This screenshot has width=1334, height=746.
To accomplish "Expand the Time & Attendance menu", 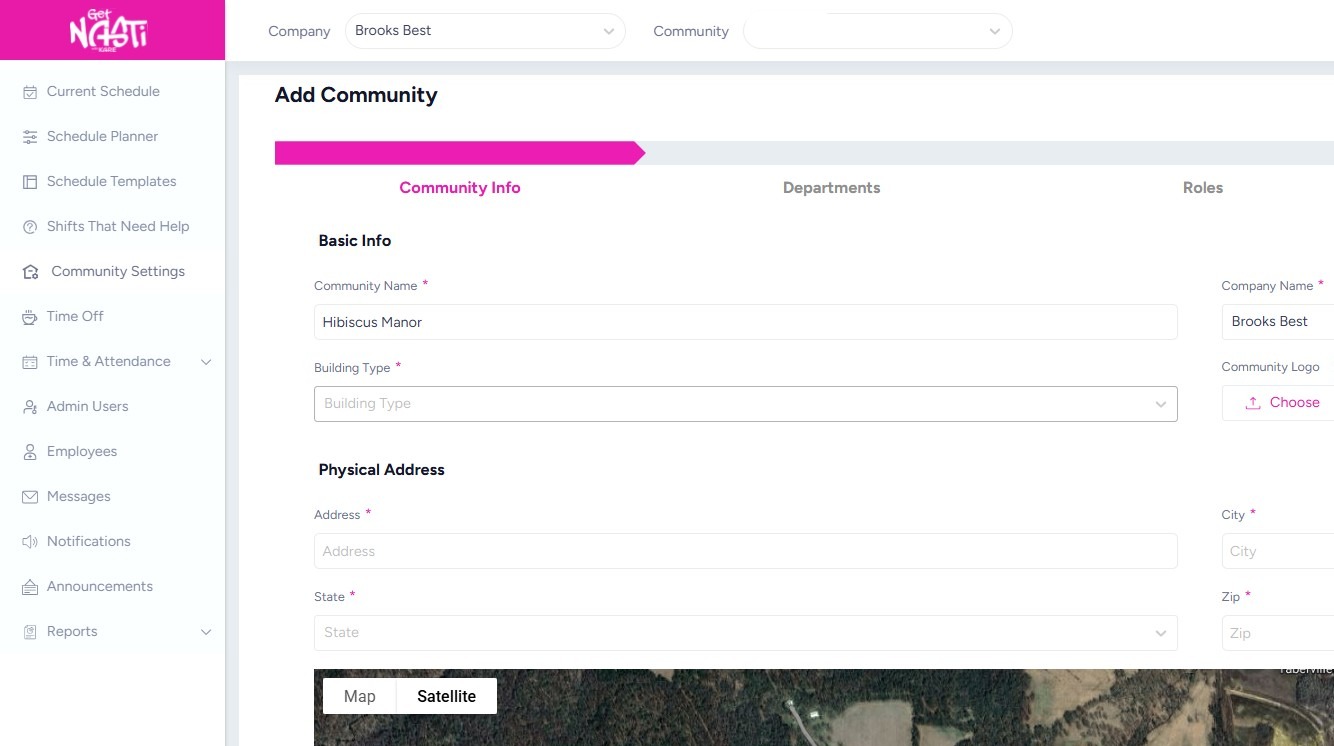I will 206,362.
